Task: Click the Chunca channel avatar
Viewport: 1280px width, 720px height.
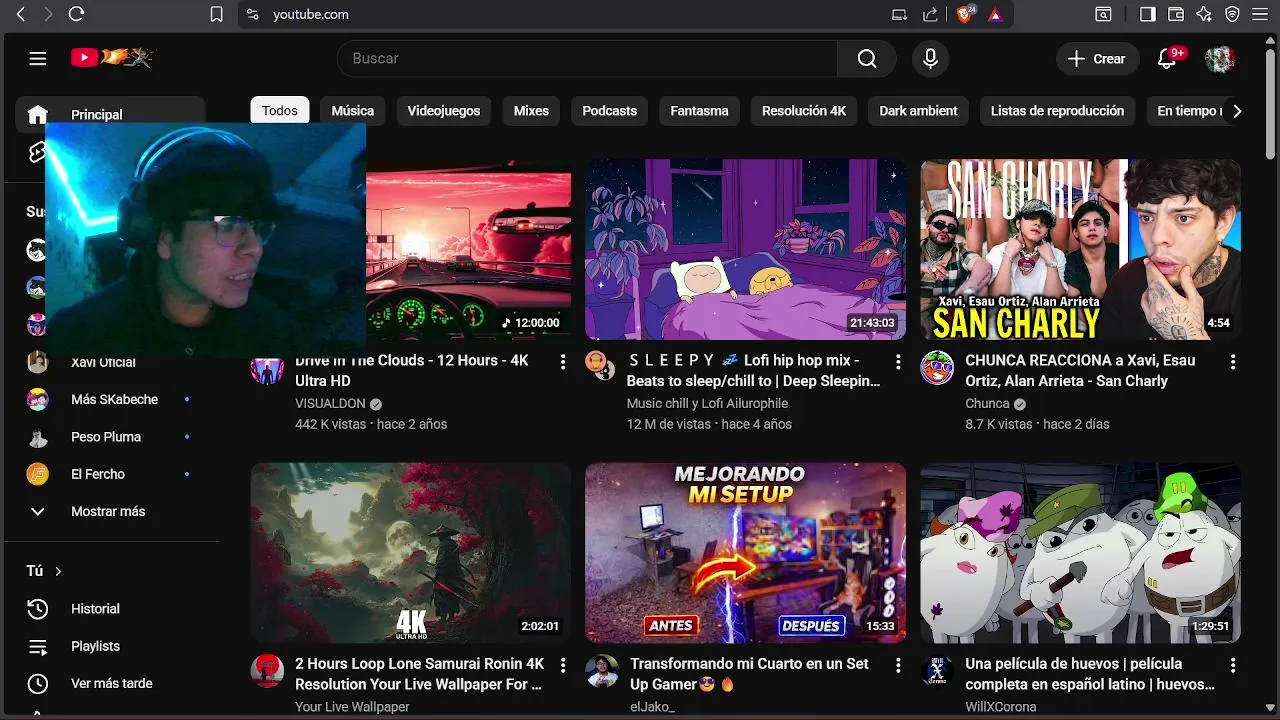Action: [937, 368]
